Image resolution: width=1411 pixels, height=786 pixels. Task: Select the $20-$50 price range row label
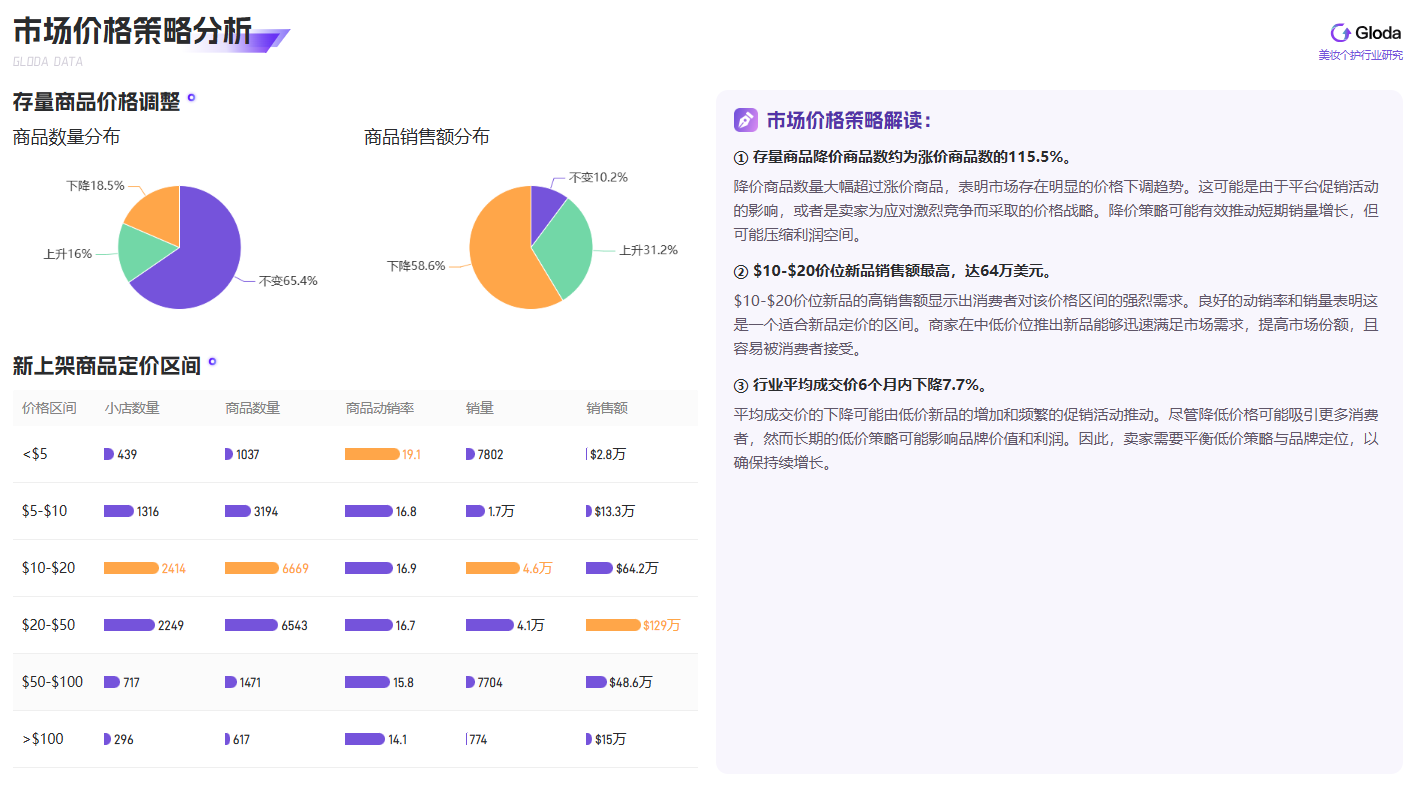point(48,625)
